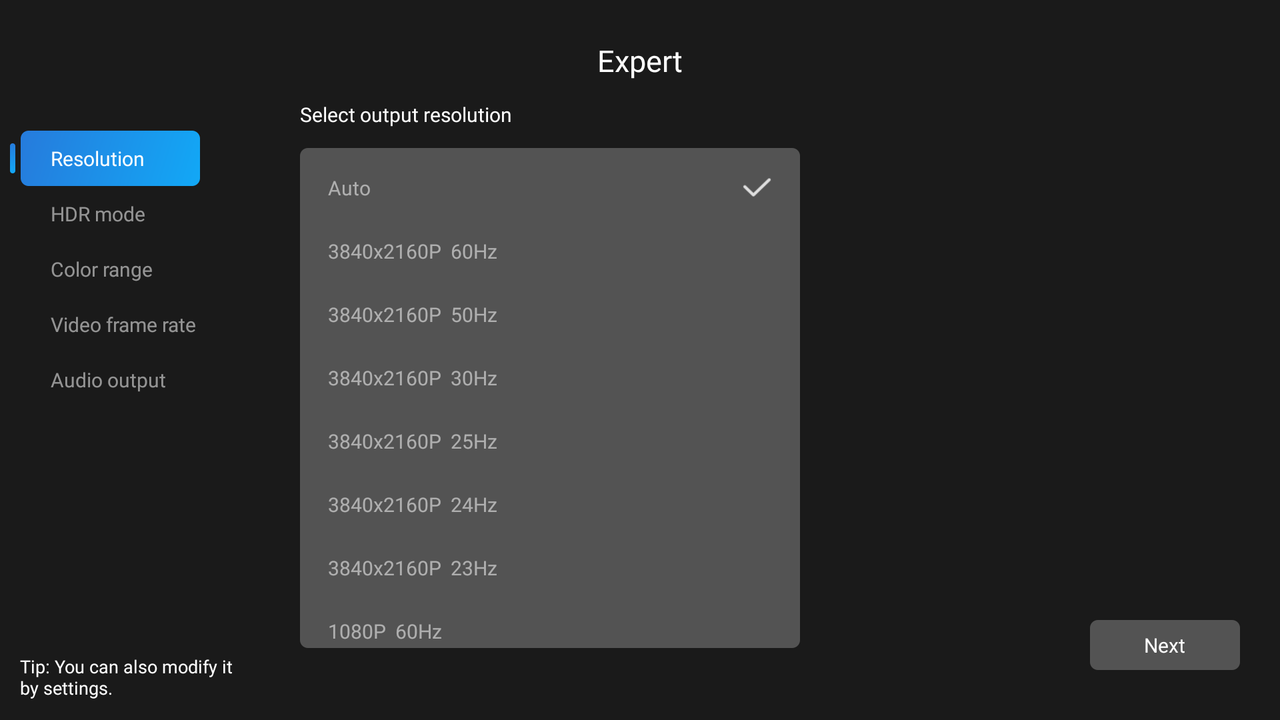The image size is (1280, 720).
Task: Select 3840x2160P 24Hz output
Action: coord(550,505)
